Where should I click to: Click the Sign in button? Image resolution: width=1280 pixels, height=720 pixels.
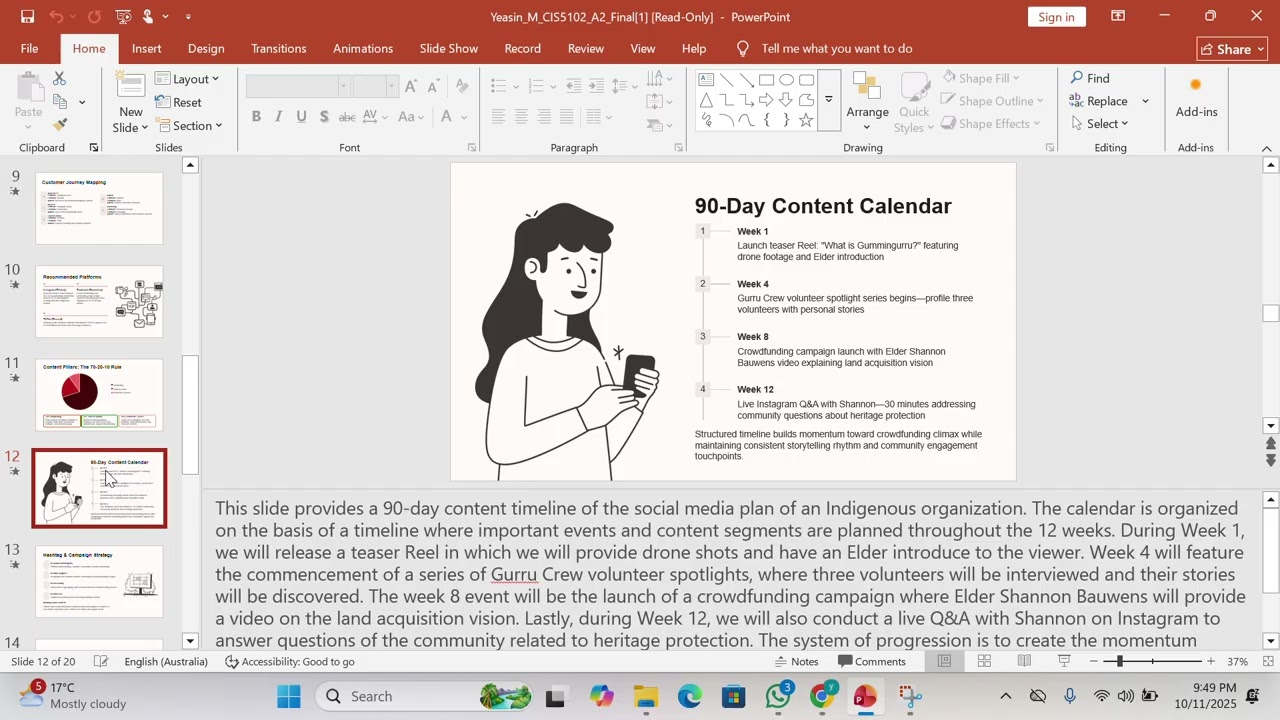(1056, 16)
